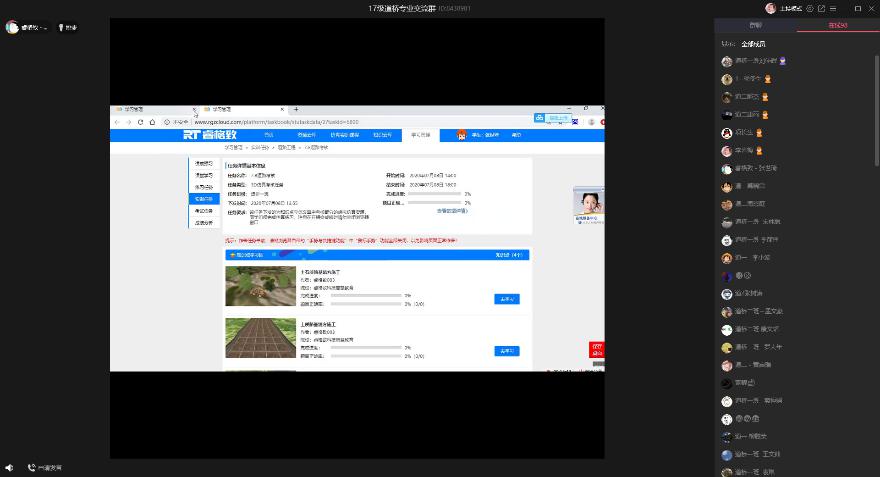880x477 pixels.
Task: Click the microphone icon beside the presenter name
Action: pos(60,27)
